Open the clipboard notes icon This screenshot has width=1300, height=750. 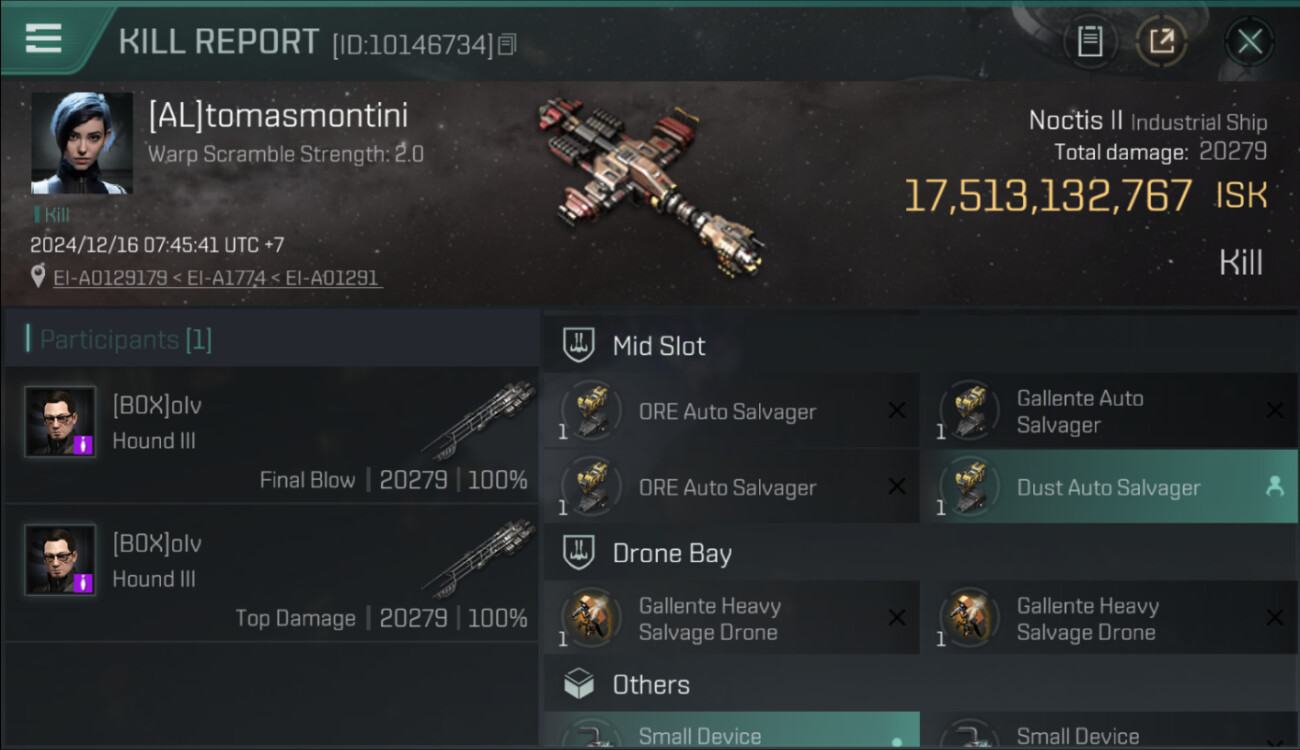coord(1089,41)
